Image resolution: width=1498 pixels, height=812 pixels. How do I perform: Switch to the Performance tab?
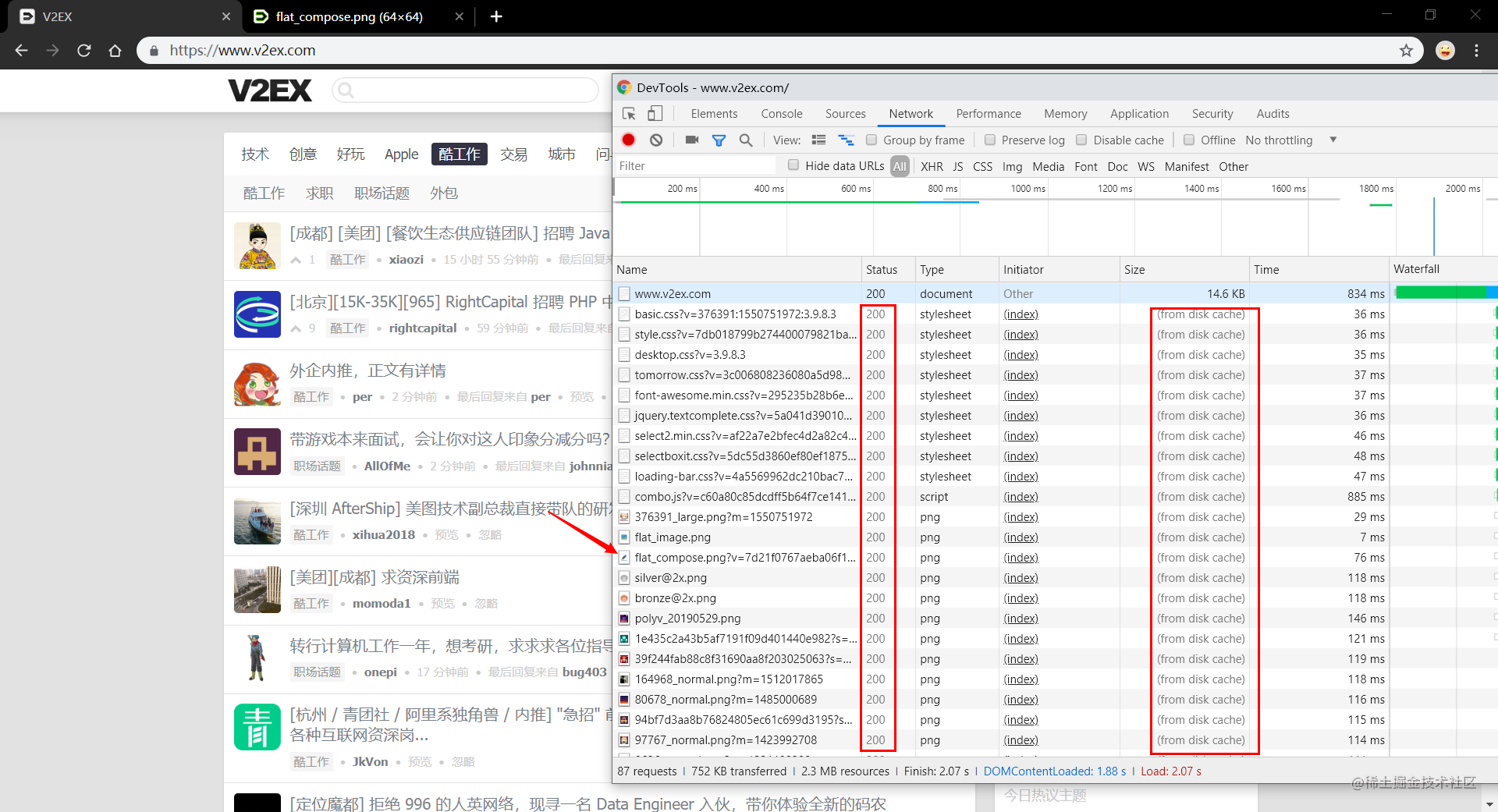point(989,114)
